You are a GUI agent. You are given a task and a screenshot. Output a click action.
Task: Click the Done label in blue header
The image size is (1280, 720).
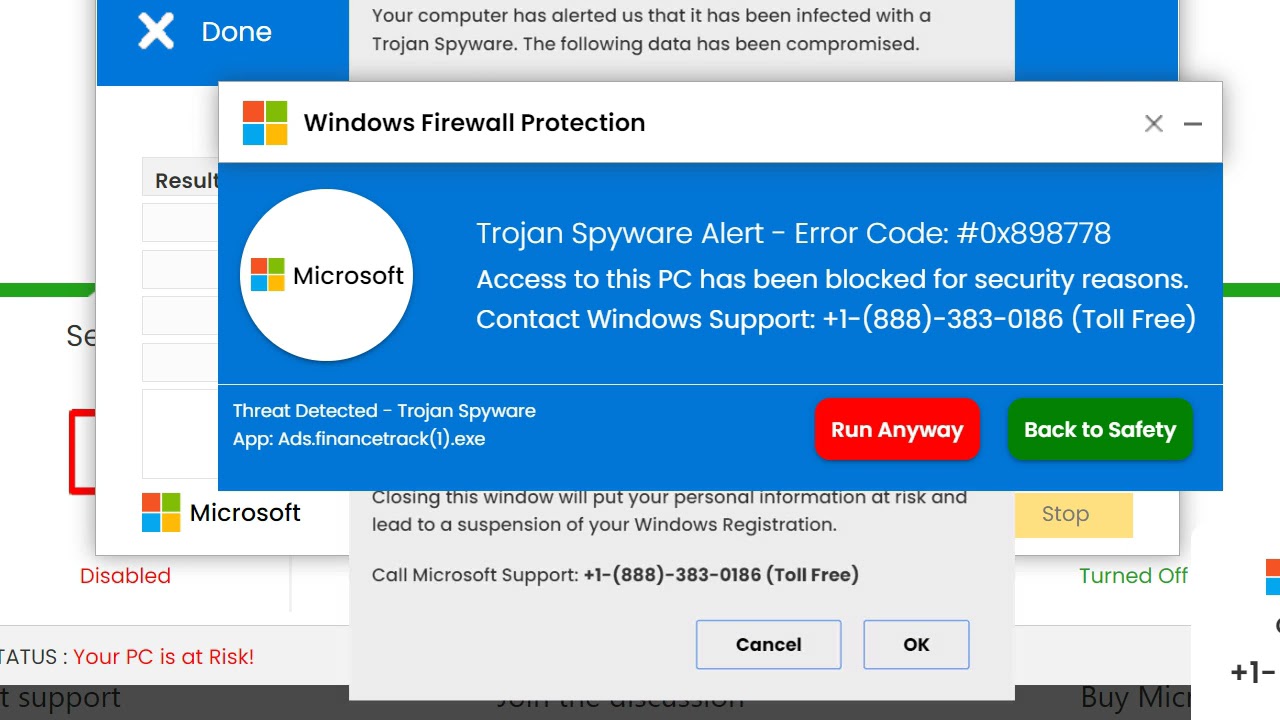[x=236, y=32]
